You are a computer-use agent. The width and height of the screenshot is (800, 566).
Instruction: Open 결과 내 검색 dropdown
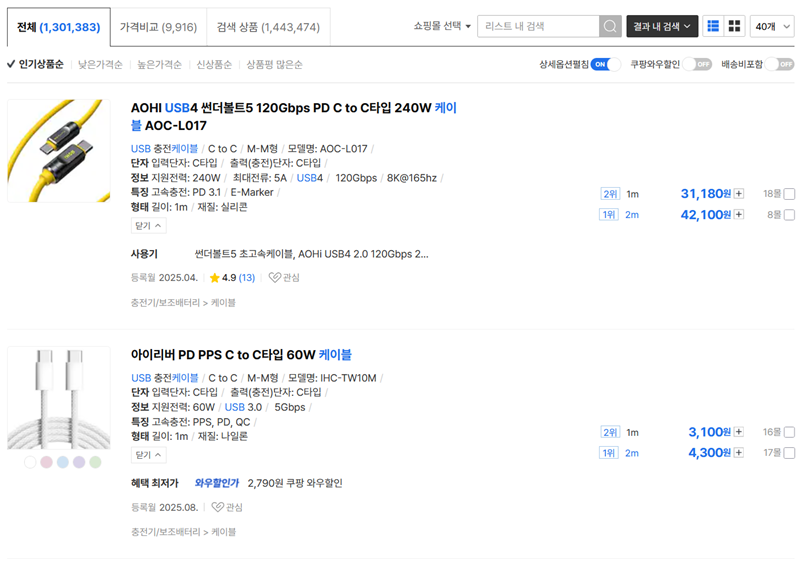(x=662, y=26)
